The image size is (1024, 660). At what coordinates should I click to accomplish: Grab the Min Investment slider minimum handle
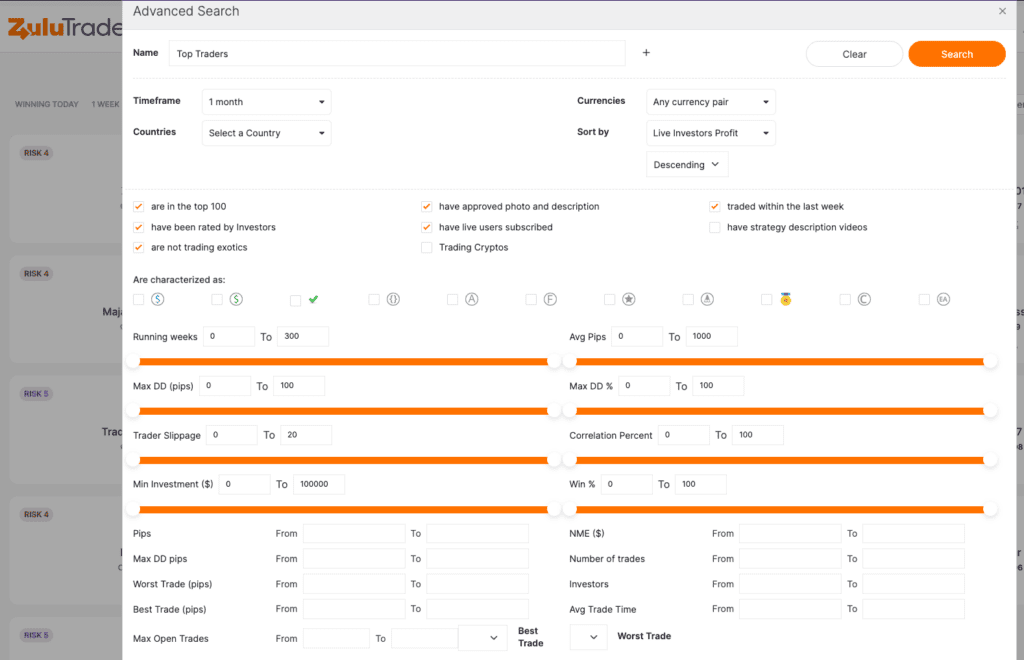[x=133, y=509]
